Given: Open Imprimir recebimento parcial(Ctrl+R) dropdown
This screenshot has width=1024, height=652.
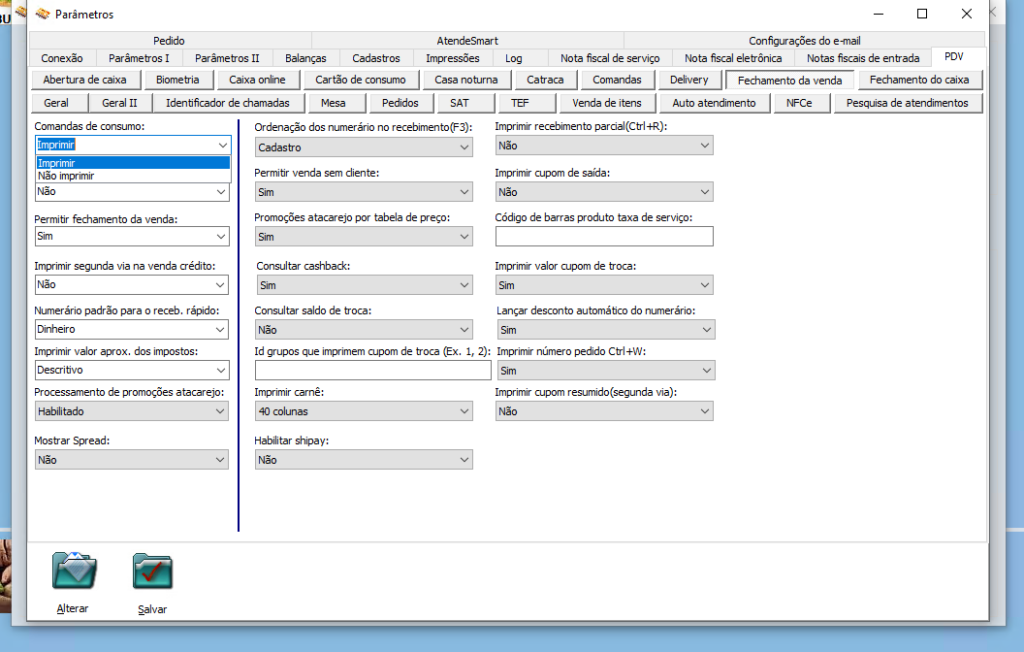Looking at the screenshot, I should pos(604,146).
